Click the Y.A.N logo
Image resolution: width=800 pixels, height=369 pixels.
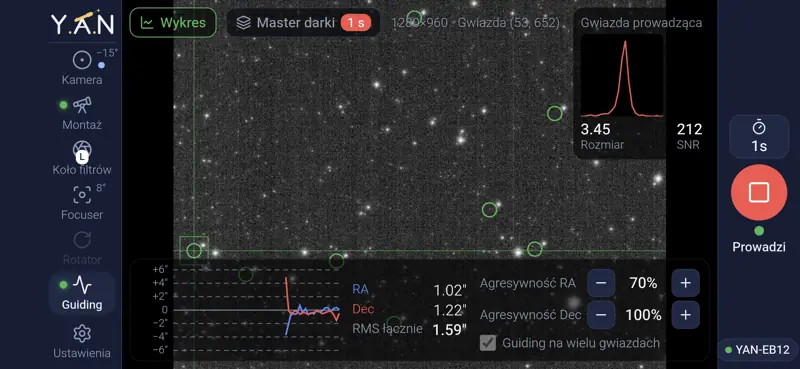(x=82, y=23)
